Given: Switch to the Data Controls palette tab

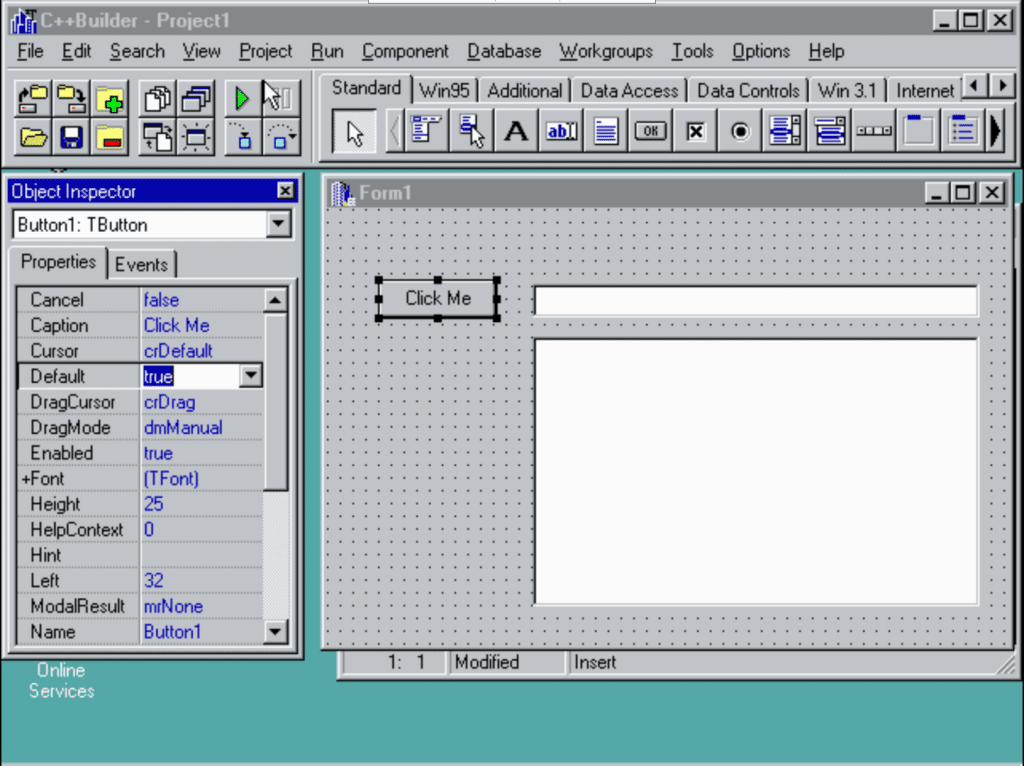Looking at the screenshot, I should tap(748, 91).
